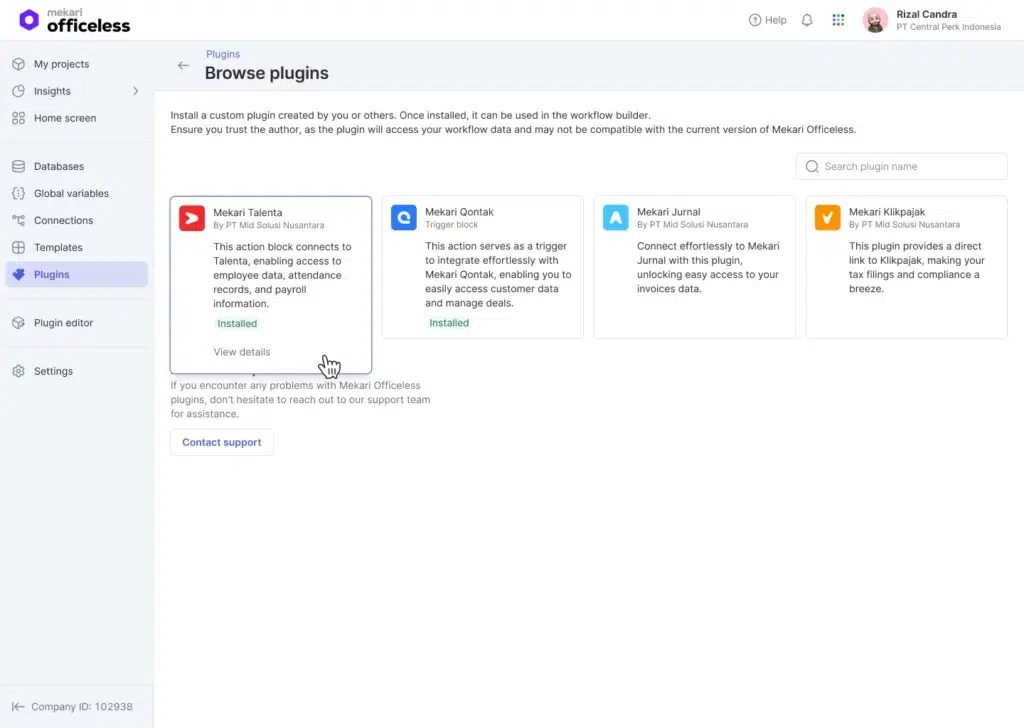The height and width of the screenshot is (728, 1024).
Task: Click the Mekari Talenta plugin title
Action: click(248, 212)
